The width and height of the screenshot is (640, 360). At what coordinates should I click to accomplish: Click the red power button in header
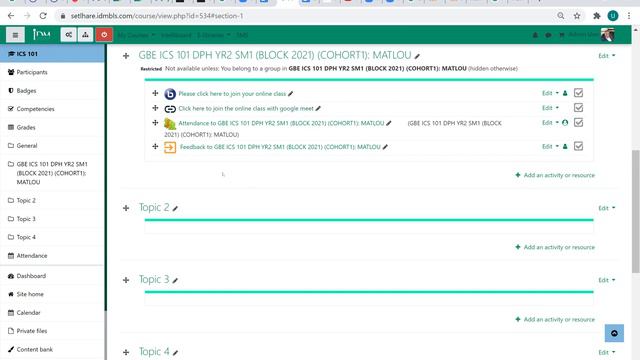(x=104, y=35)
